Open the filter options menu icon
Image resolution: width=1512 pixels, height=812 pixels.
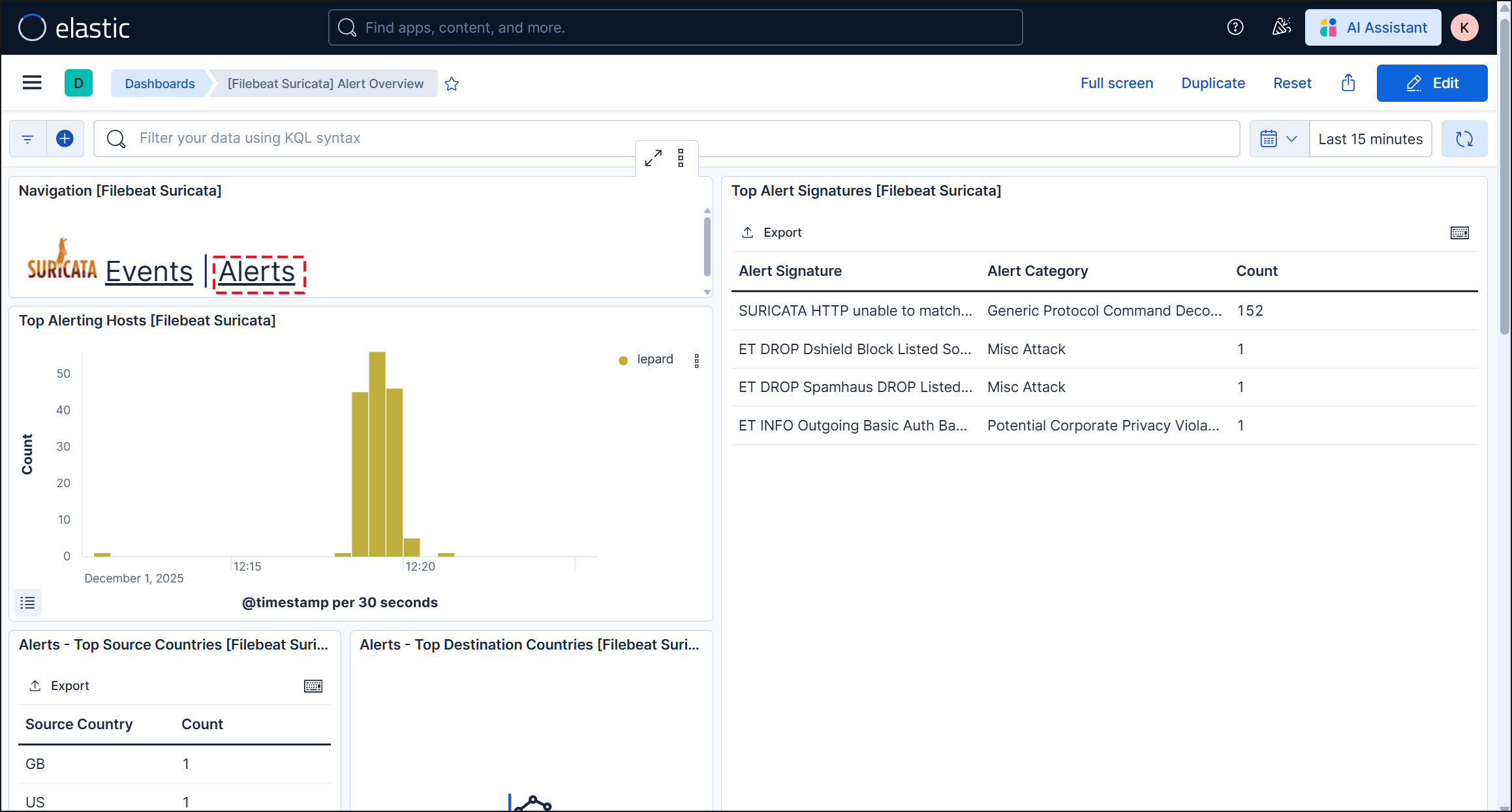[x=27, y=138]
